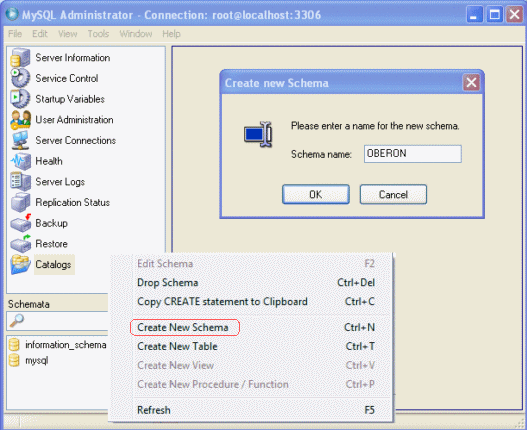Go to User Administration
The width and height of the screenshot is (527, 430).
click(74, 120)
